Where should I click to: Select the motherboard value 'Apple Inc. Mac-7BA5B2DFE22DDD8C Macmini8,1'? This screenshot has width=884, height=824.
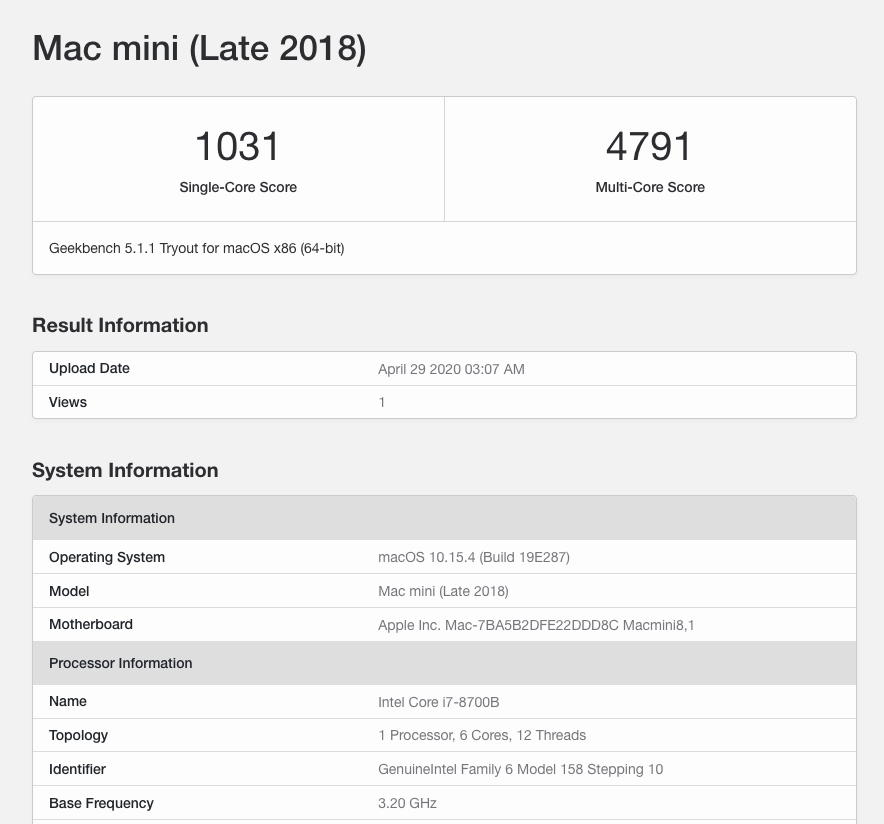[536, 625]
